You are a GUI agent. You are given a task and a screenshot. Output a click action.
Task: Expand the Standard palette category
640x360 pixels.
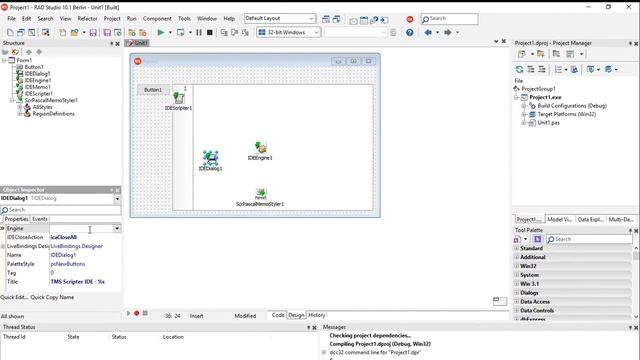[x=516, y=248]
